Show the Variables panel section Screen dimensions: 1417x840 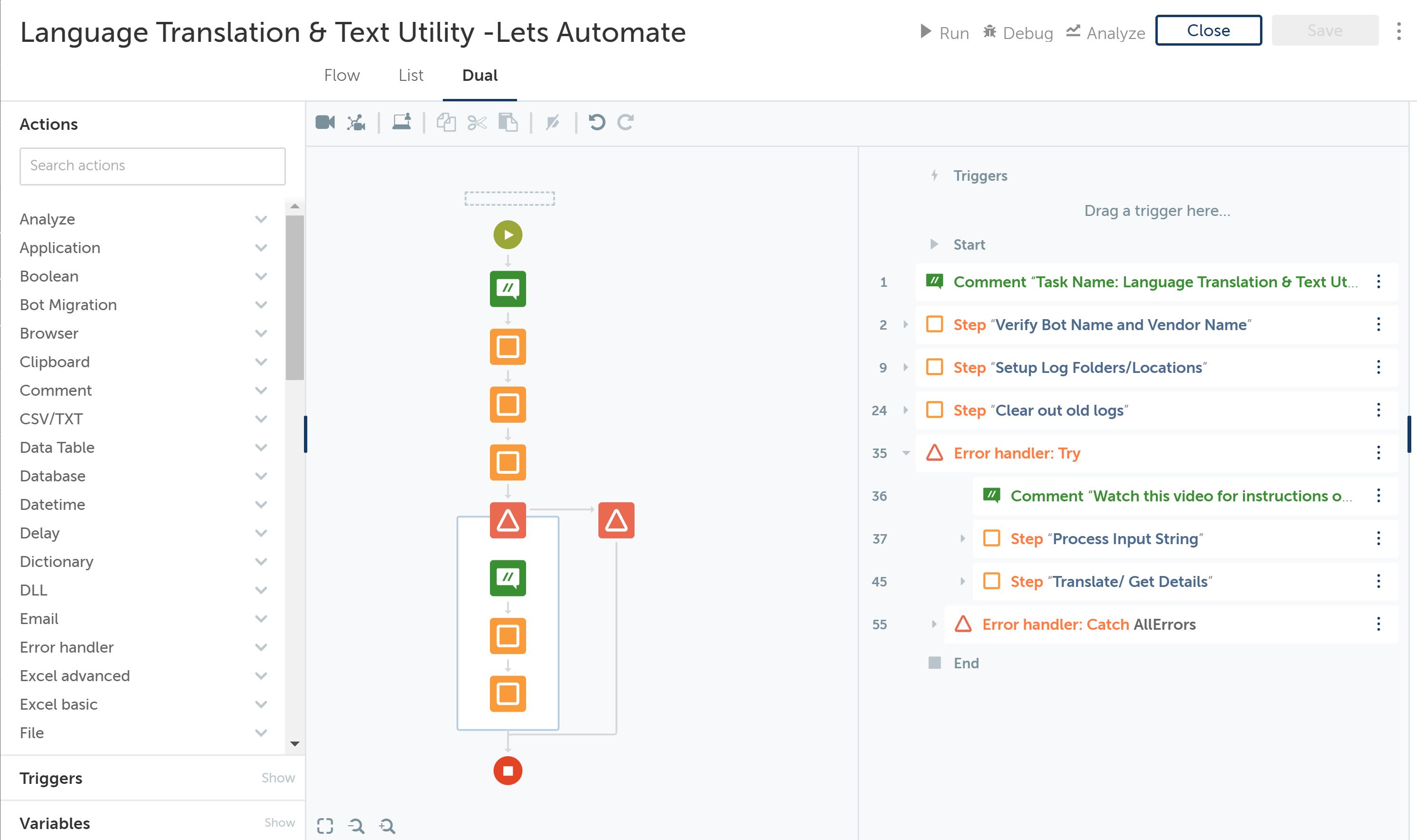[x=280, y=822]
